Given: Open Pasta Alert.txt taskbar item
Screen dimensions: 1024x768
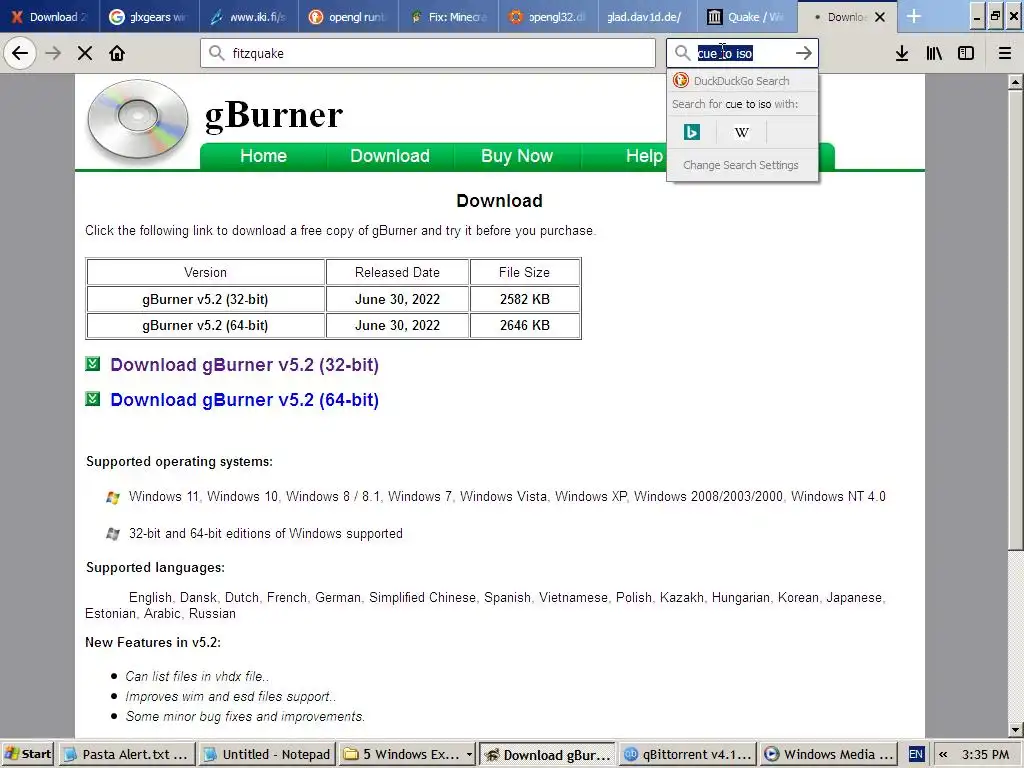Looking at the screenshot, I should [x=126, y=754].
